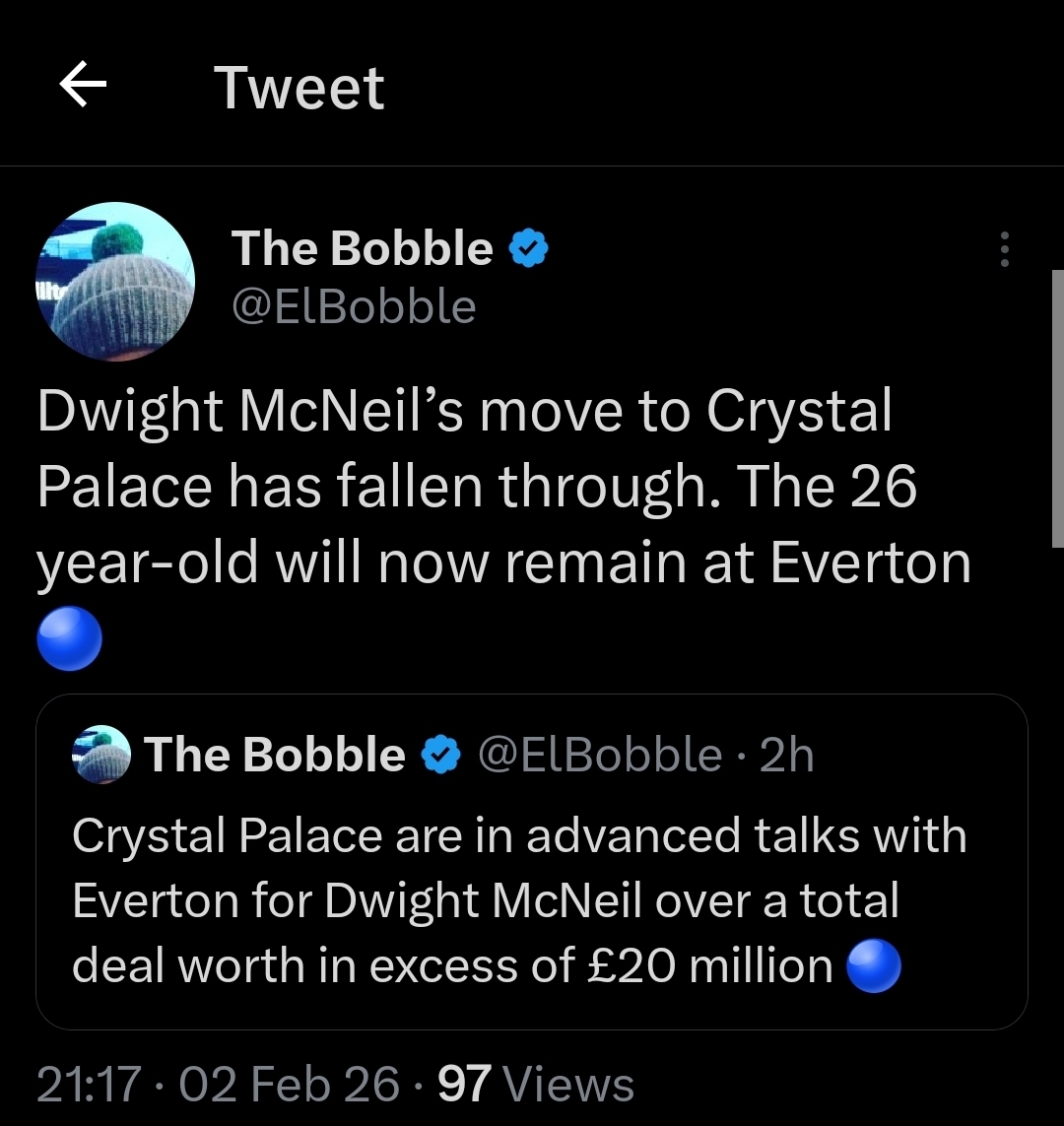Open quoted tweet about advanced talks
Screen dimensions: 1064x1126
point(531,901)
